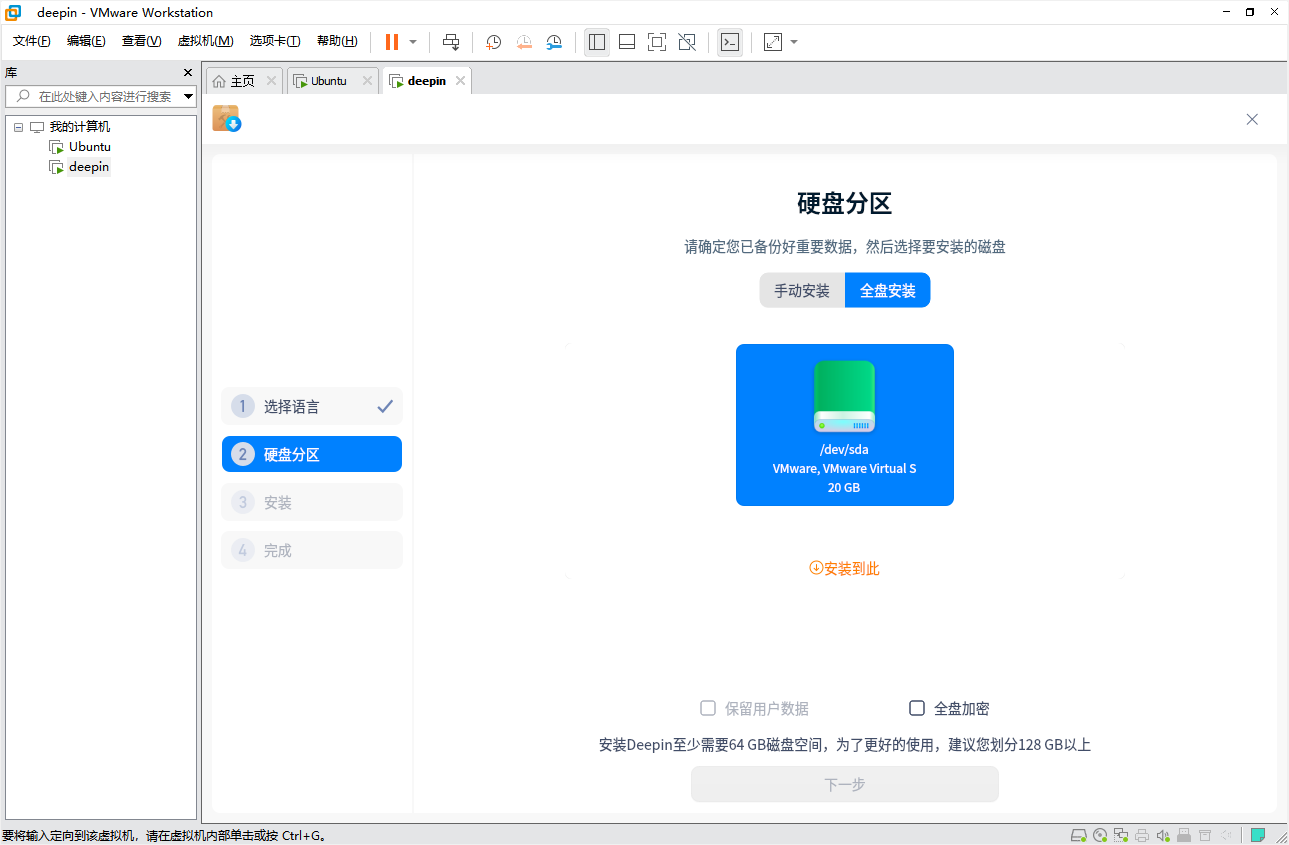Select 我的计算机 in the library tree
Screen dimensions: 1289x845
pos(79,127)
